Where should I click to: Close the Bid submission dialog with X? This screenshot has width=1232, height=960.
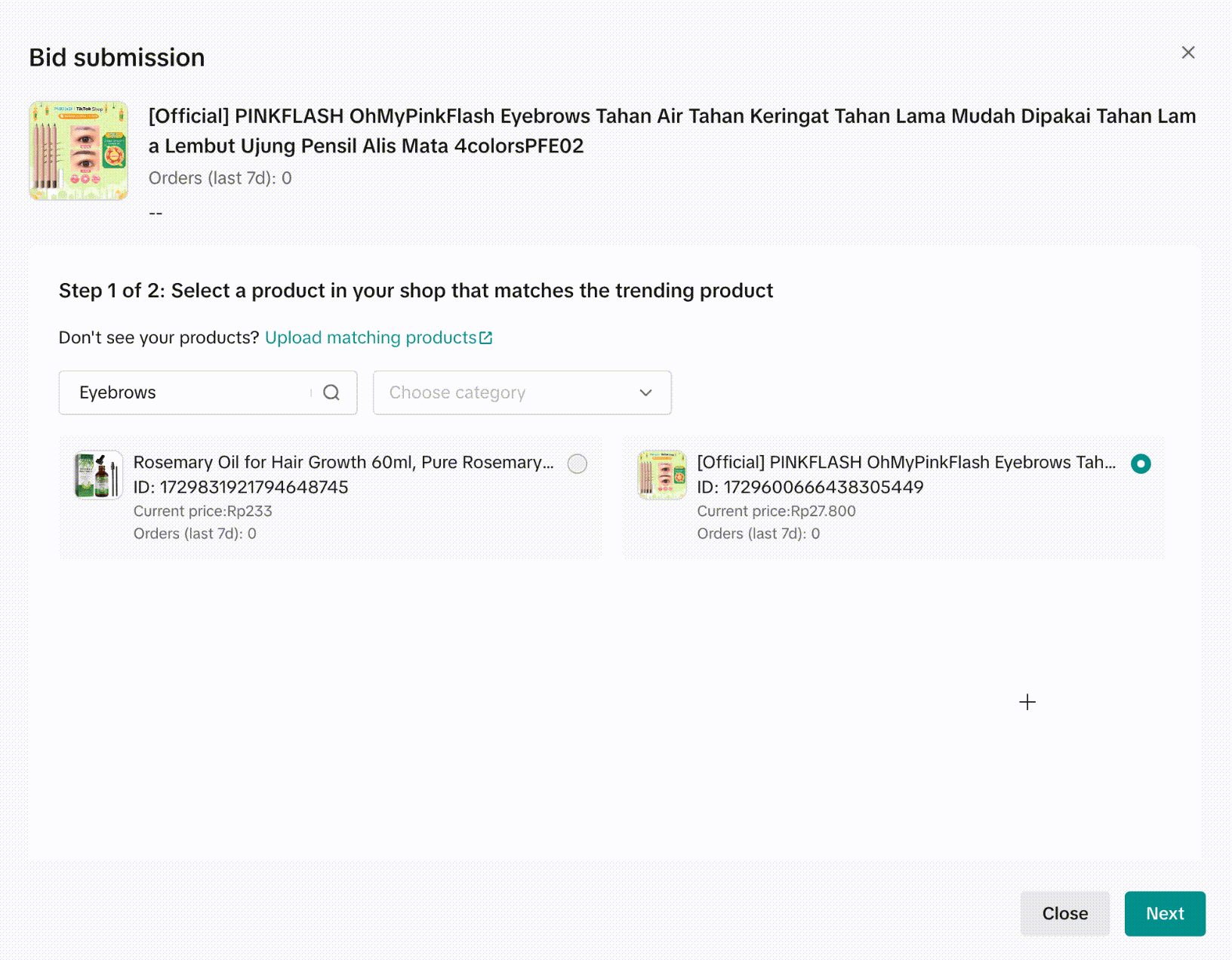click(x=1188, y=53)
